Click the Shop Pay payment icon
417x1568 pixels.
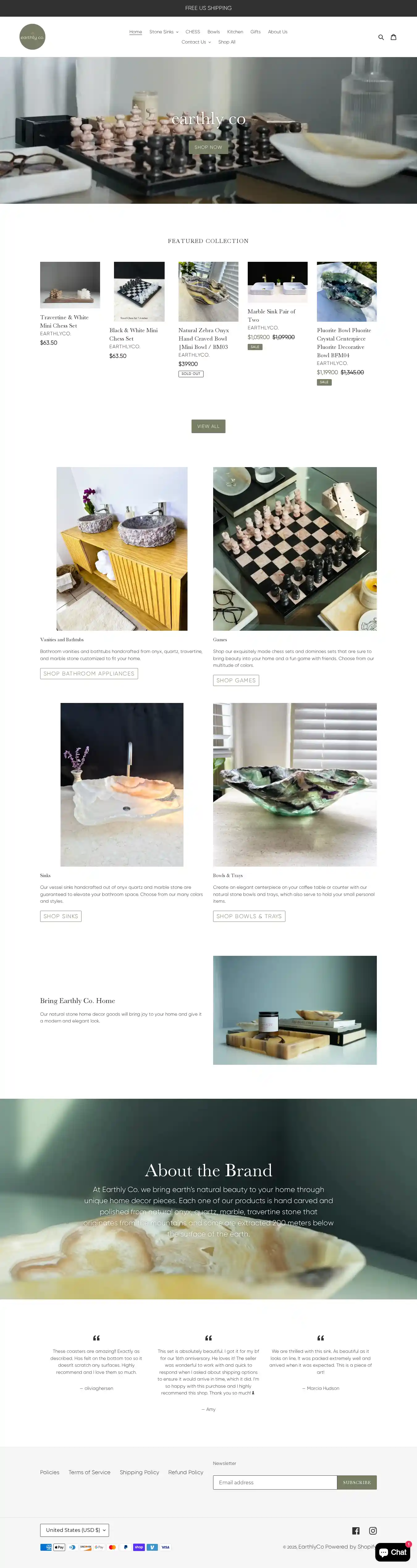(139, 1547)
